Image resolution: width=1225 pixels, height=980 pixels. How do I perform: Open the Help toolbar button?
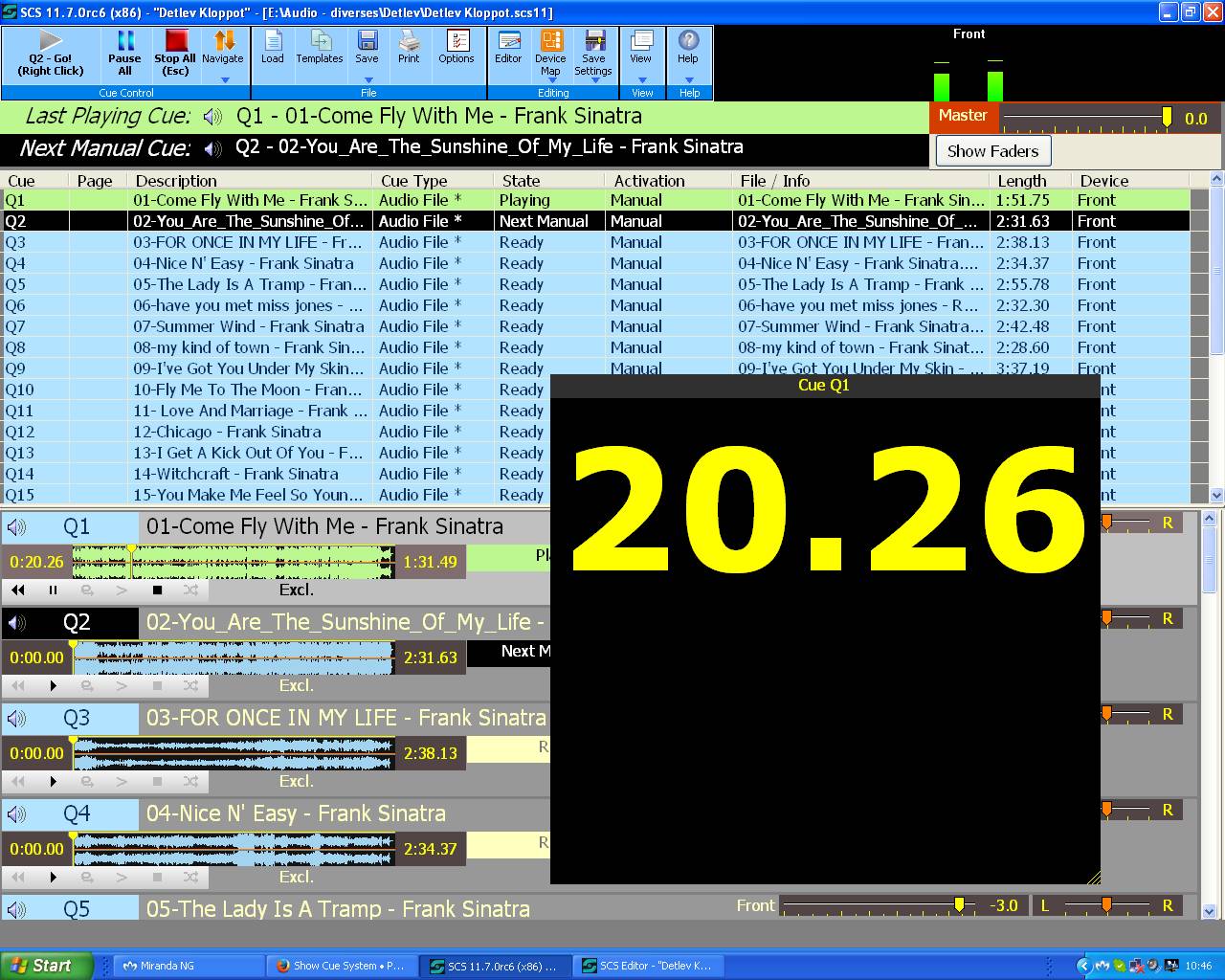688,47
